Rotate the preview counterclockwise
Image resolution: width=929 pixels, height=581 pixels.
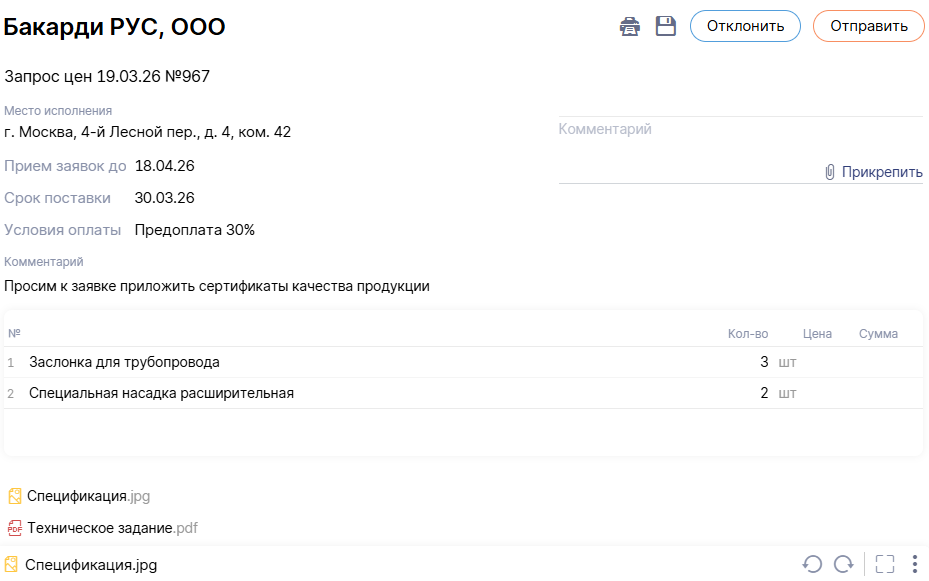(812, 565)
